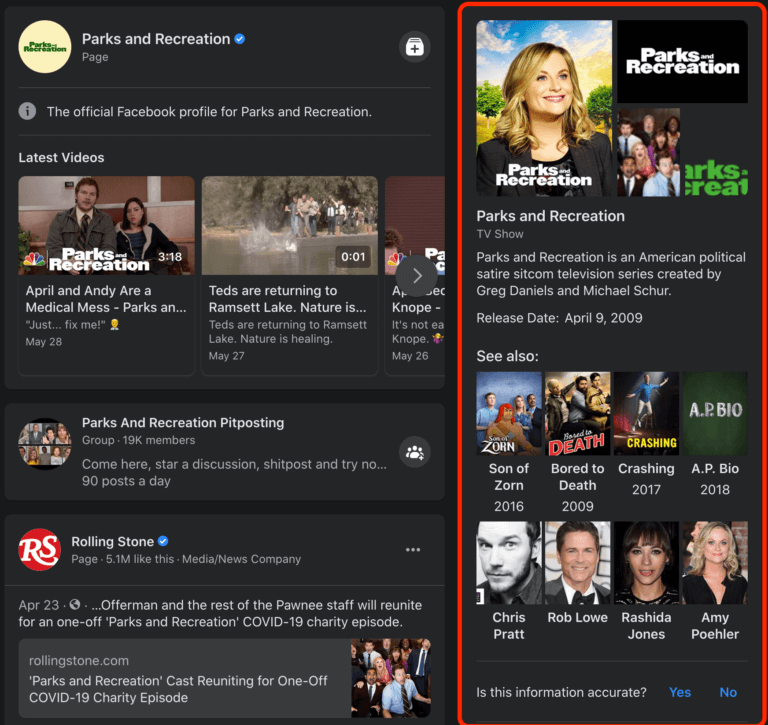Open Rolling Stone page name link
This screenshot has height=725, width=768.
point(113,541)
